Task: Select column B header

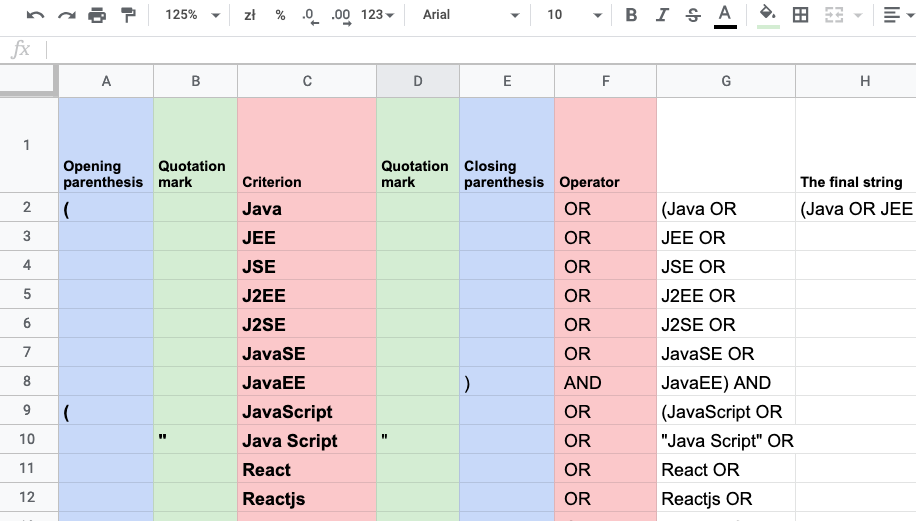Action: (x=196, y=81)
